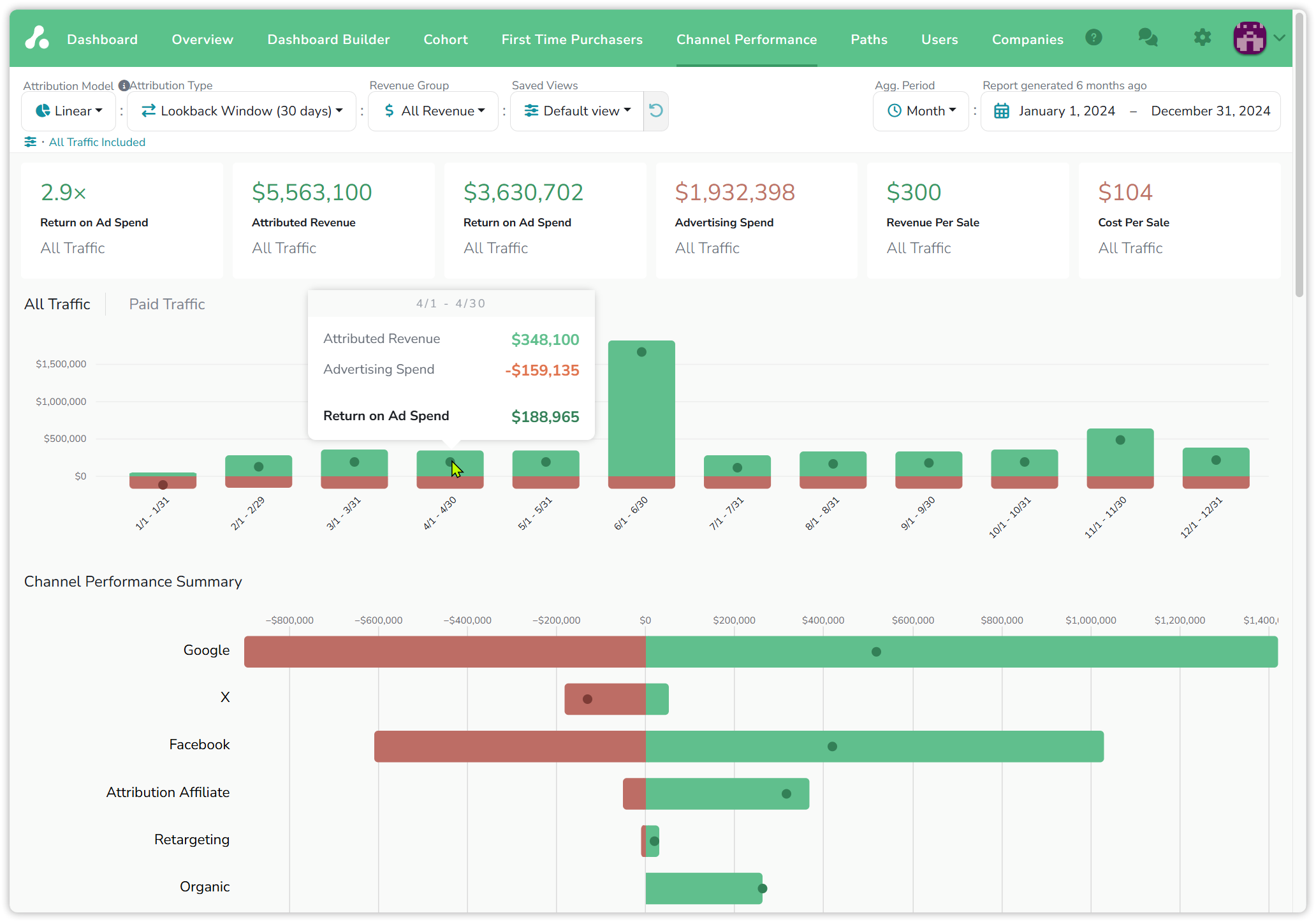The image size is (1316, 922).
Task: Reset saved view with the refresh icon
Action: [x=655, y=111]
